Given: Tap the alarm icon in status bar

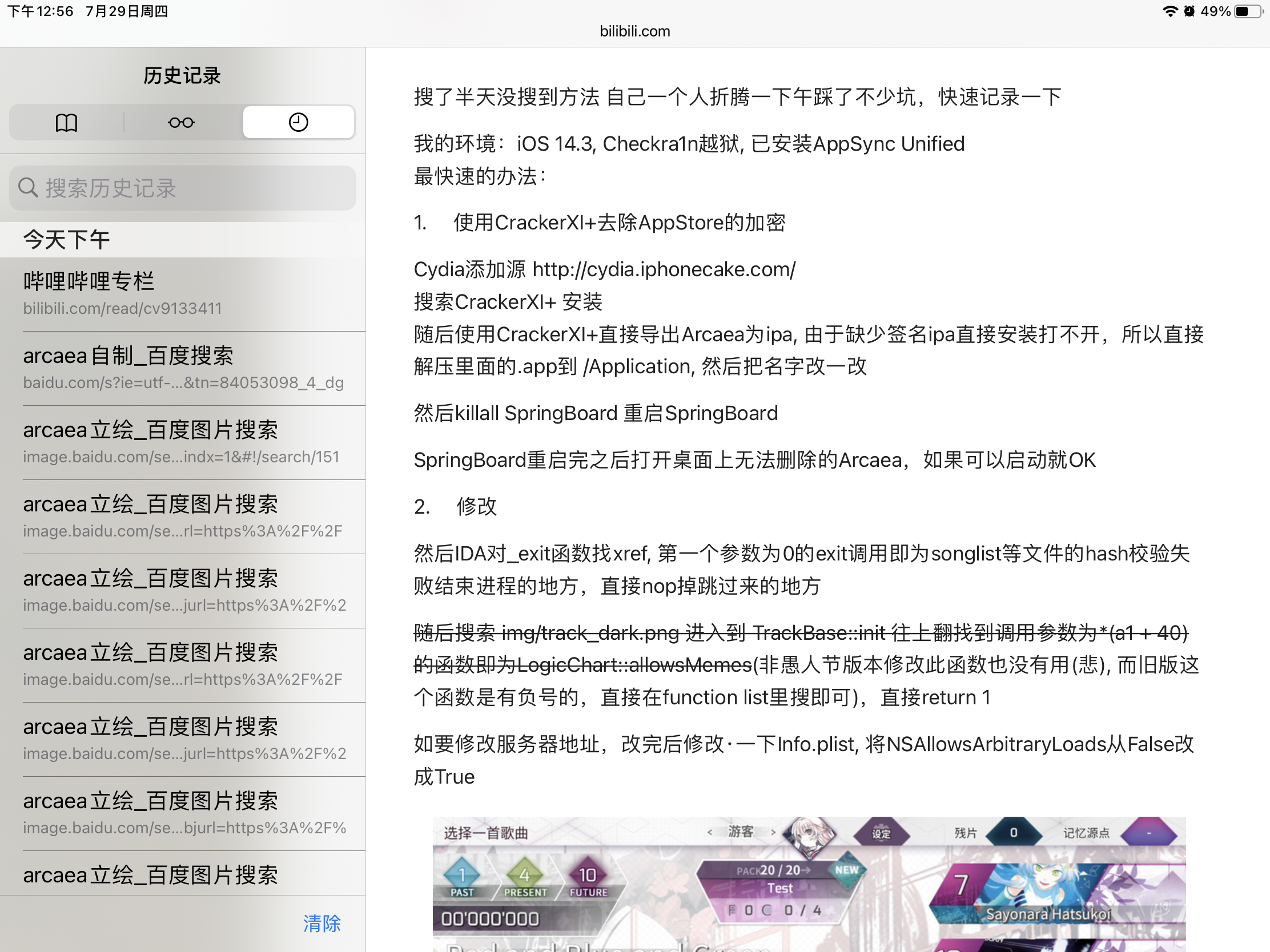Looking at the screenshot, I should 1189,11.
